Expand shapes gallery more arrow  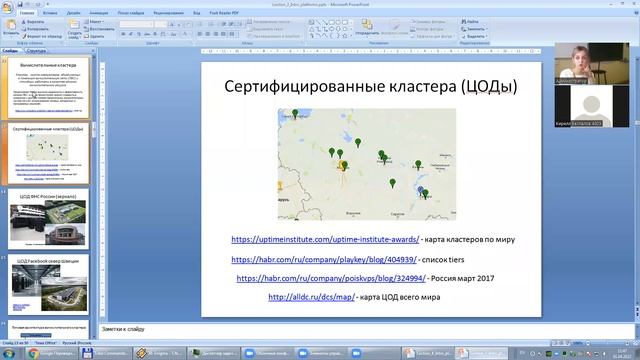click(351, 36)
